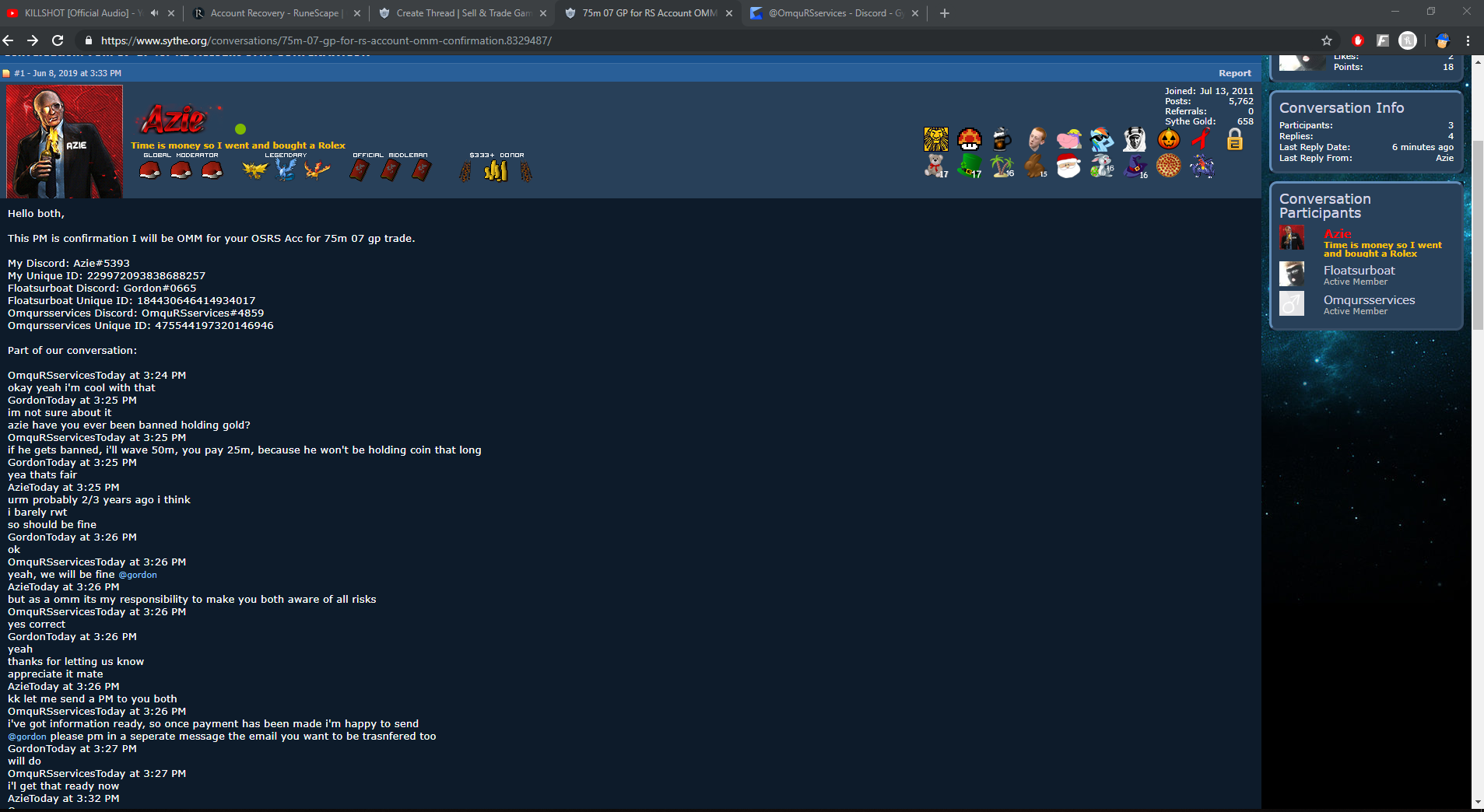Open the red stop-hand ad blocker extension
The height and width of the screenshot is (812, 1484).
[1358, 40]
